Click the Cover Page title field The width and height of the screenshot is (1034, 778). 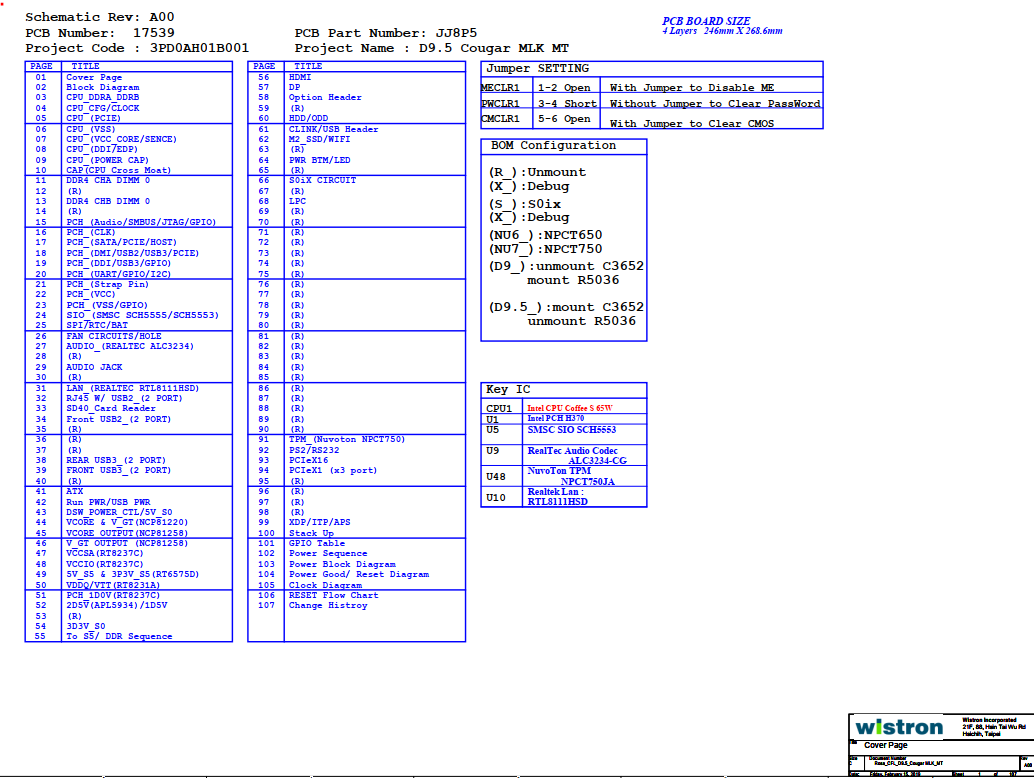[x=886, y=746]
